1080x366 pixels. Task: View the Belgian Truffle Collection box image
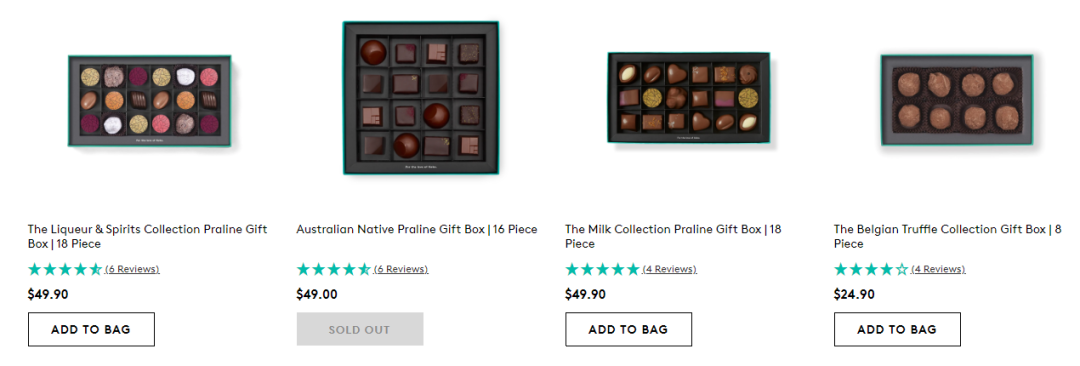pyautogui.click(x=957, y=100)
